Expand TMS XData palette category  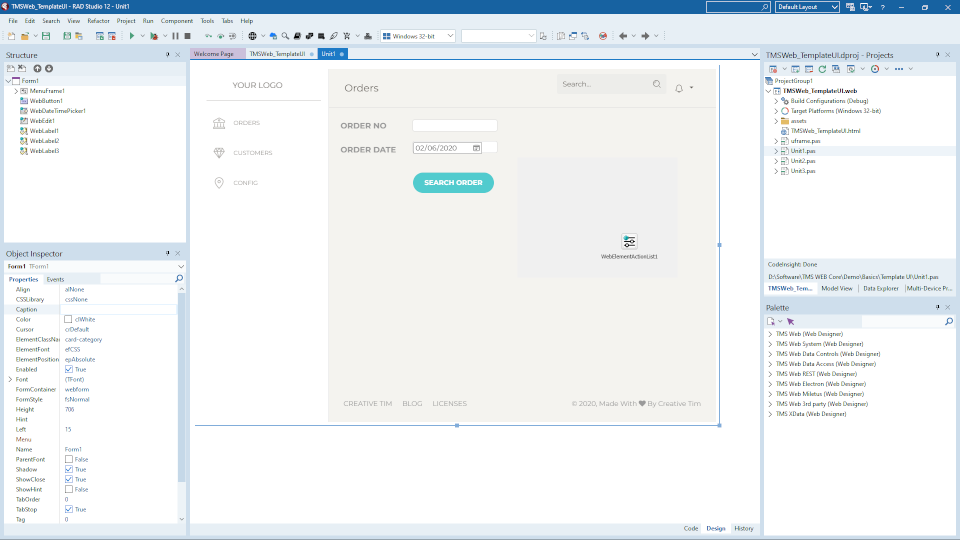click(x=770, y=414)
